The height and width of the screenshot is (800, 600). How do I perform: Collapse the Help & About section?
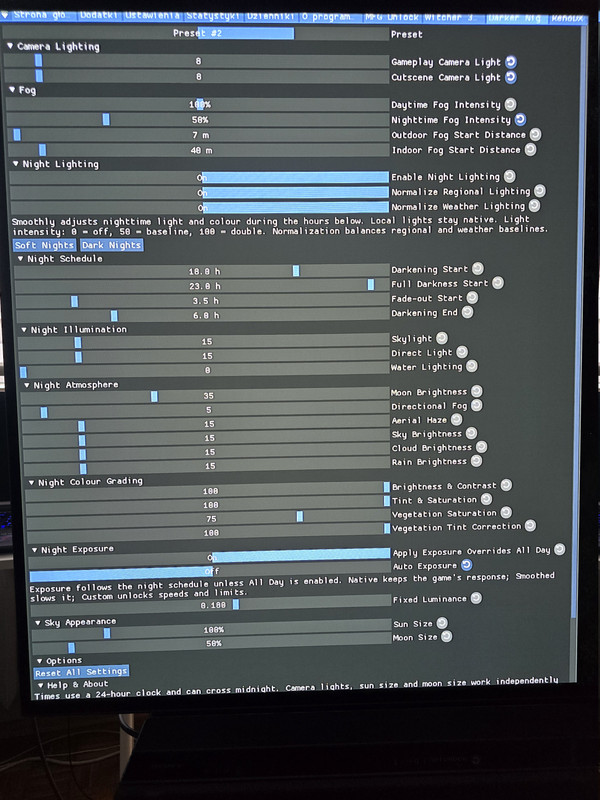tap(40, 685)
